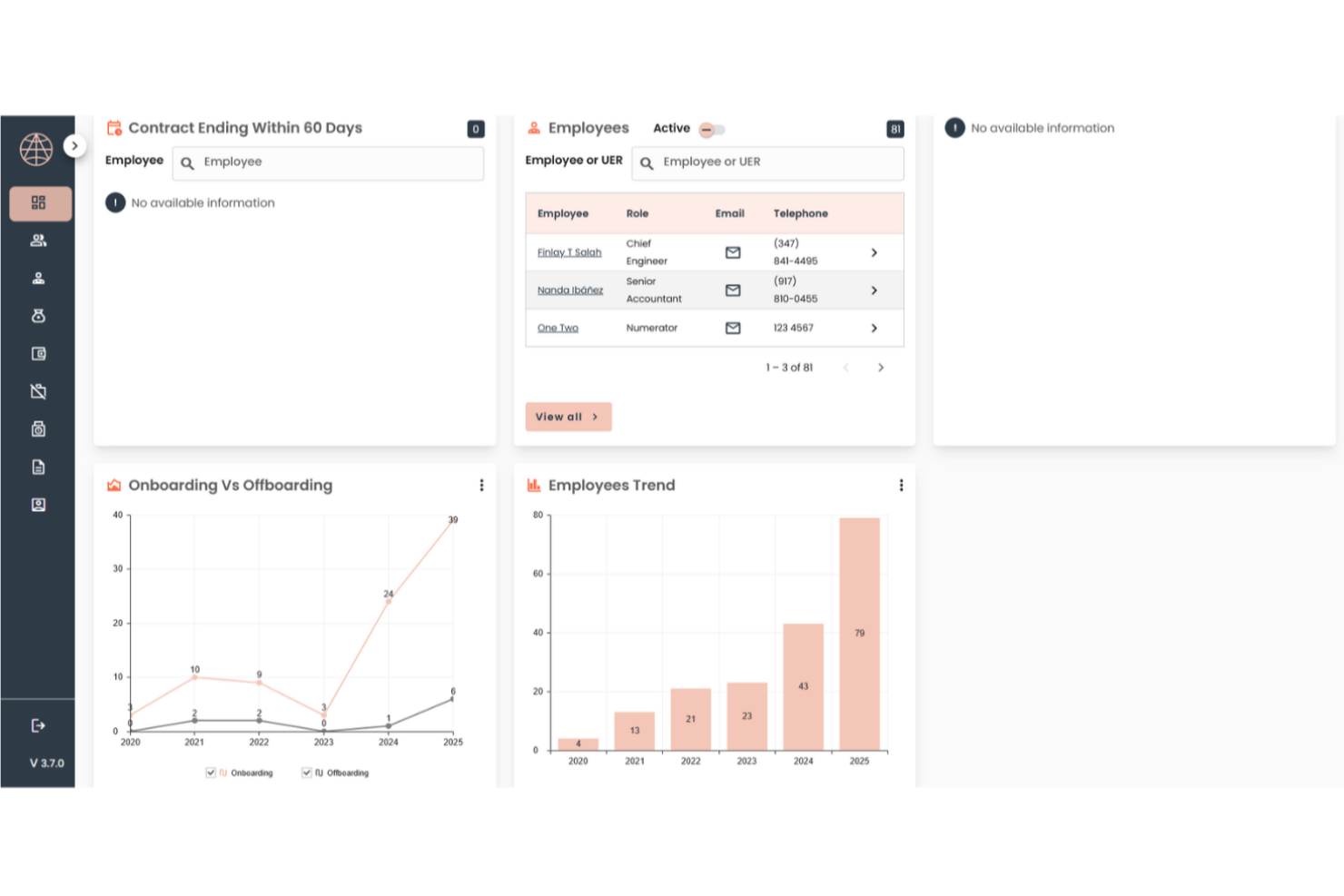Open the Onboarding Vs Offboarding options menu
Viewport: 1344px width, 896px height.
click(x=481, y=485)
